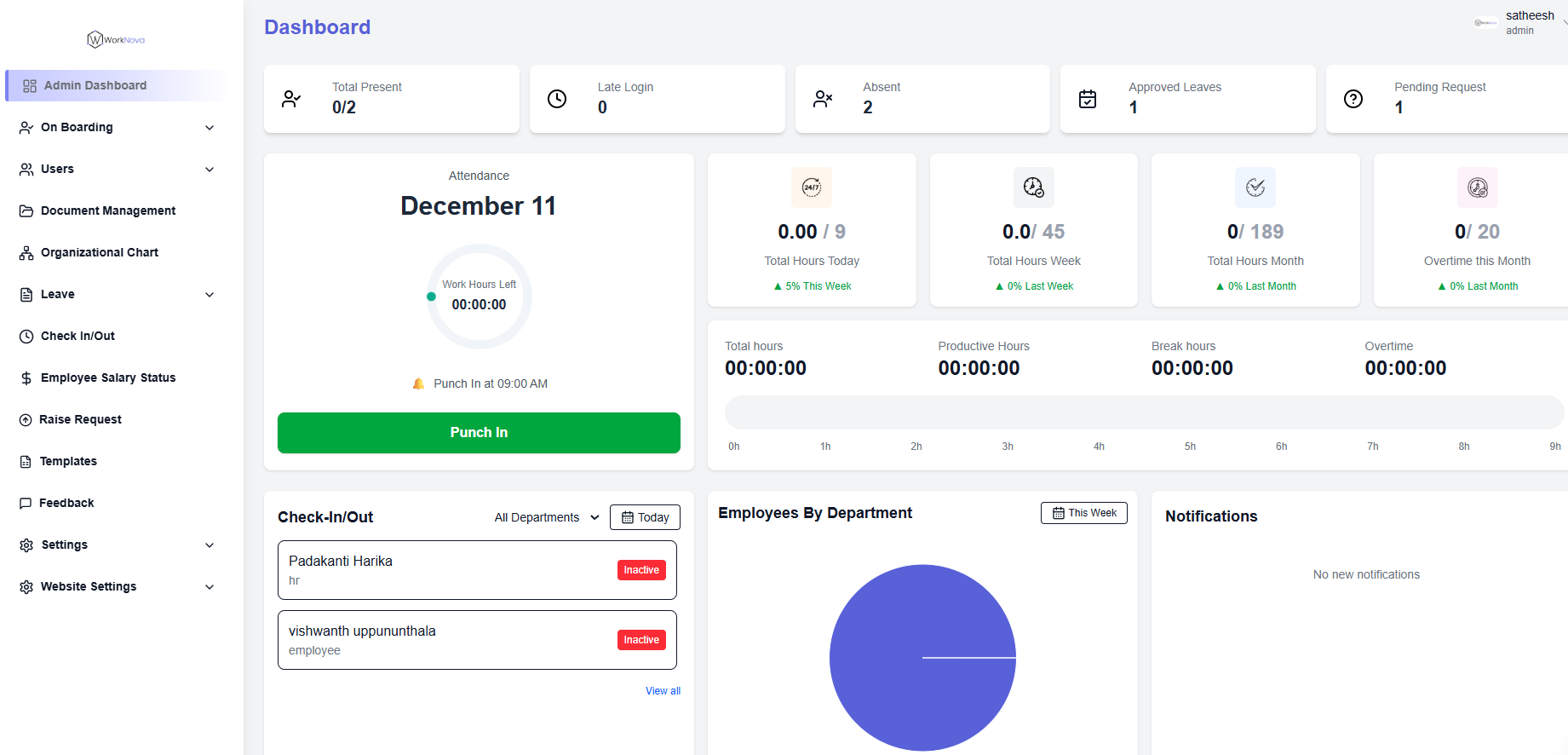Screen dimensions: 1568x755
Task: Open the All Departments dropdown
Action: coord(547,517)
